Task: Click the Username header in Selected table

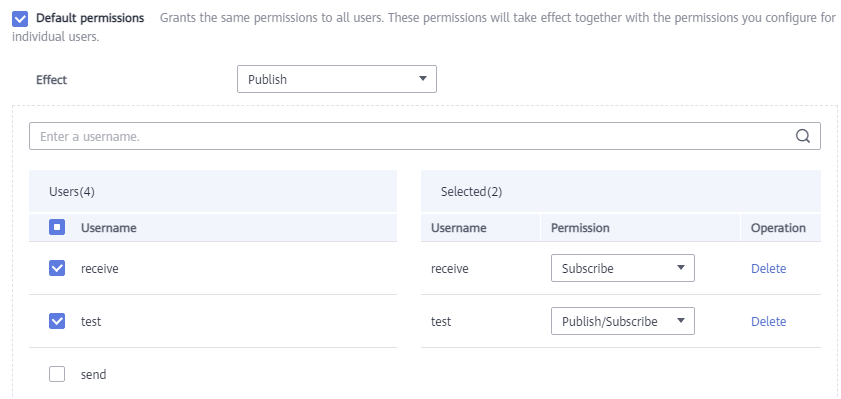Action: click(459, 228)
